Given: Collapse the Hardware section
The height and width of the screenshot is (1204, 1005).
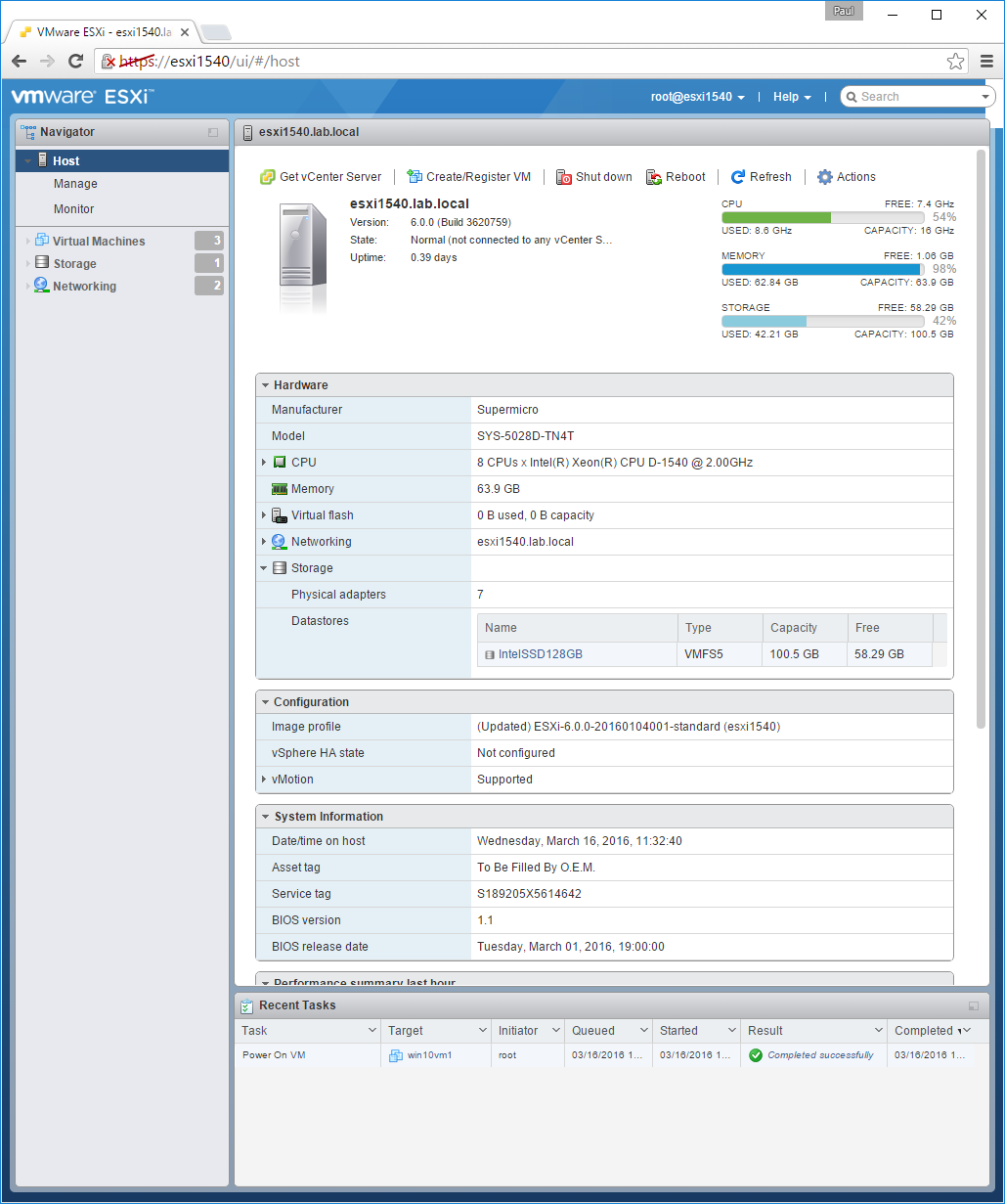Looking at the screenshot, I should 265,385.
